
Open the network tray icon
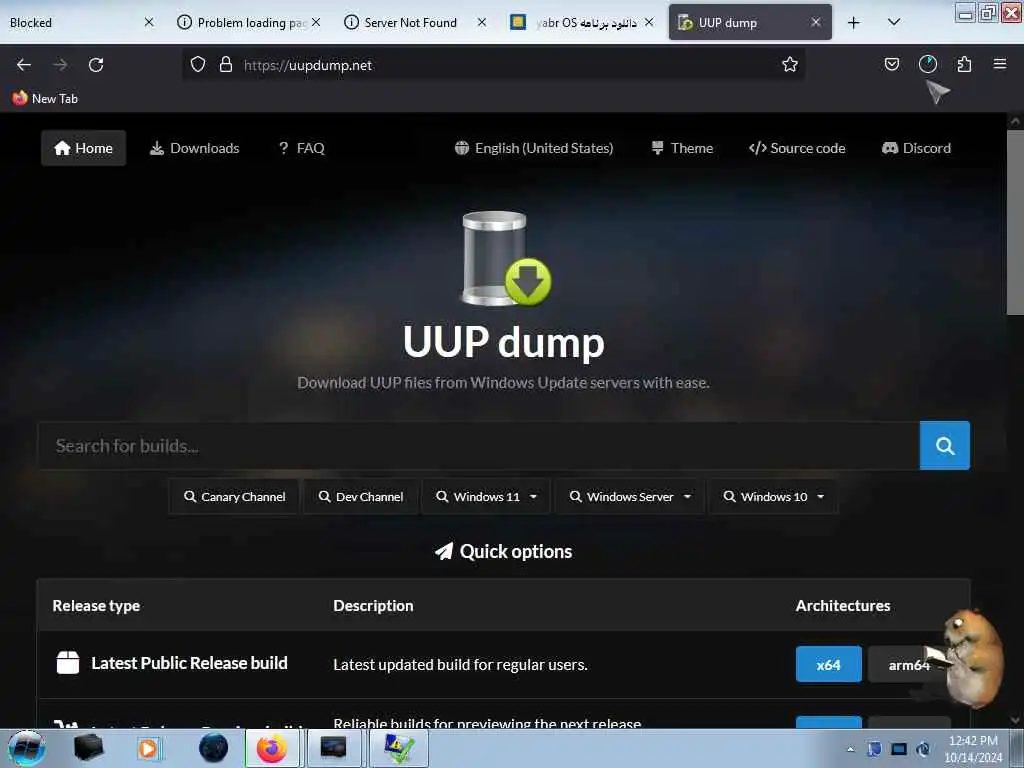coord(899,749)
